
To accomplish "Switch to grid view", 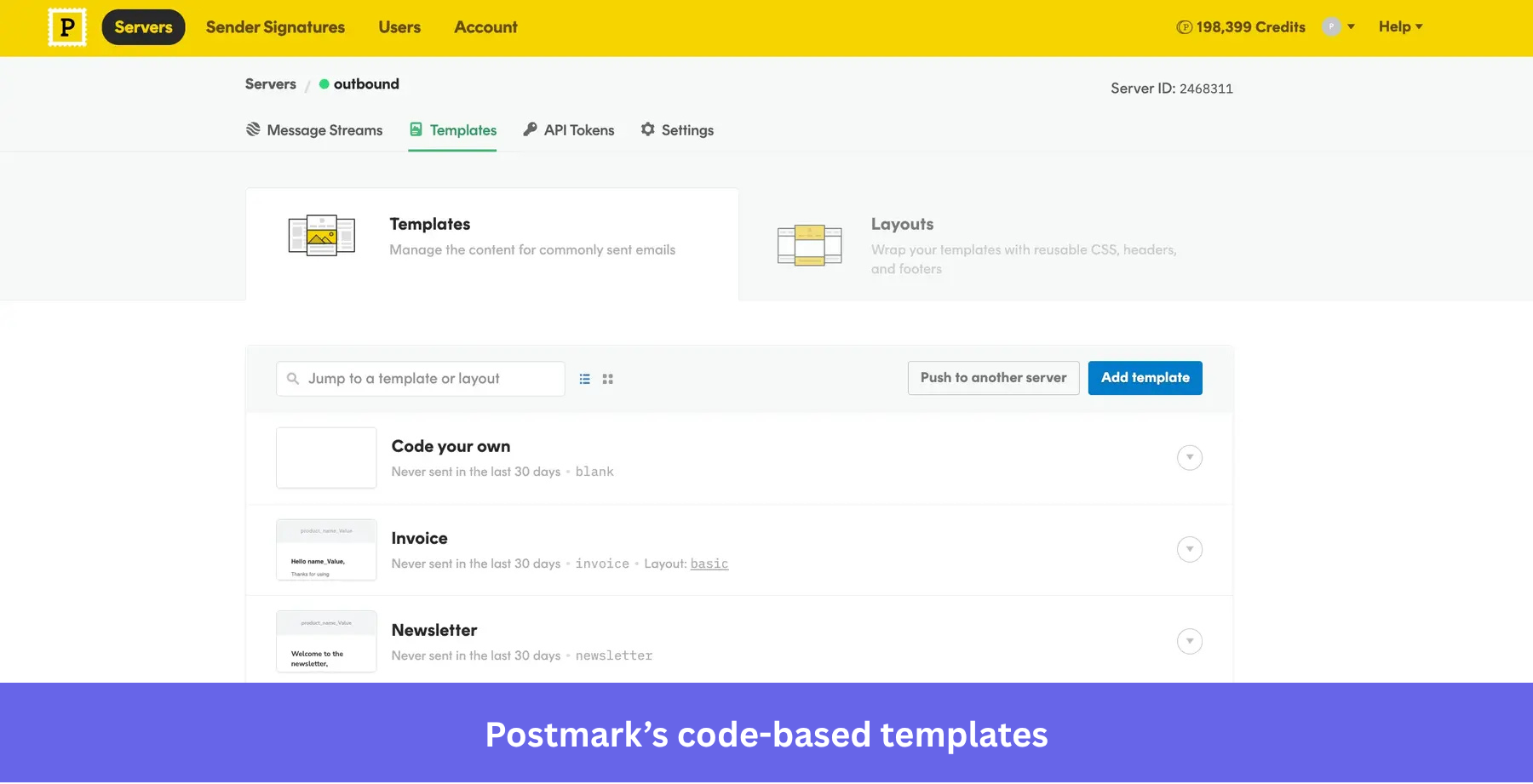I will pyautogui.click(x=608, y=379).
